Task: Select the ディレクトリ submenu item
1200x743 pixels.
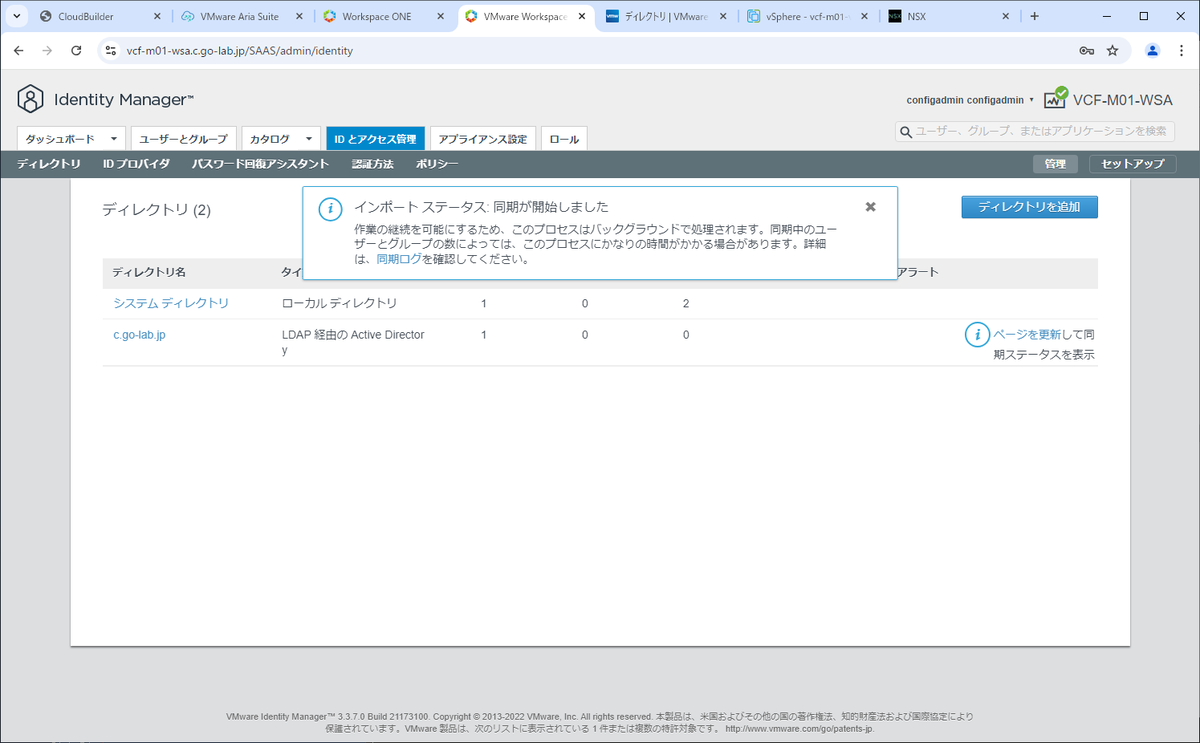Action: [x=49, y=164]
